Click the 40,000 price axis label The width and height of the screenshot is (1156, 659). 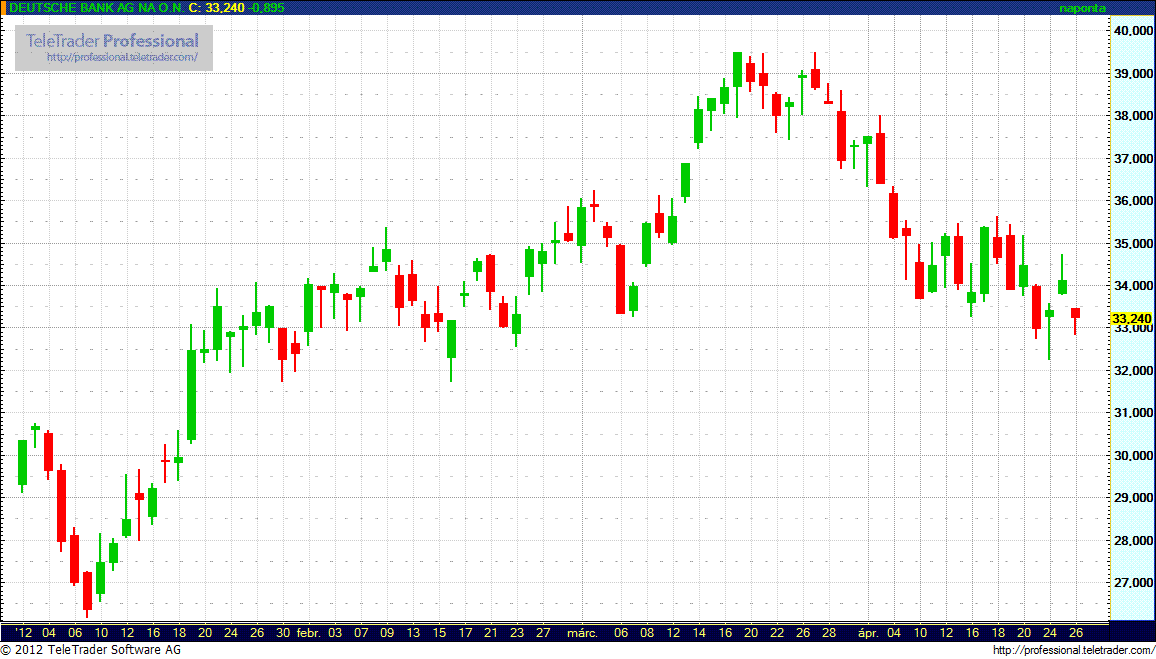pyautogui.click(x=1132, y=31)
